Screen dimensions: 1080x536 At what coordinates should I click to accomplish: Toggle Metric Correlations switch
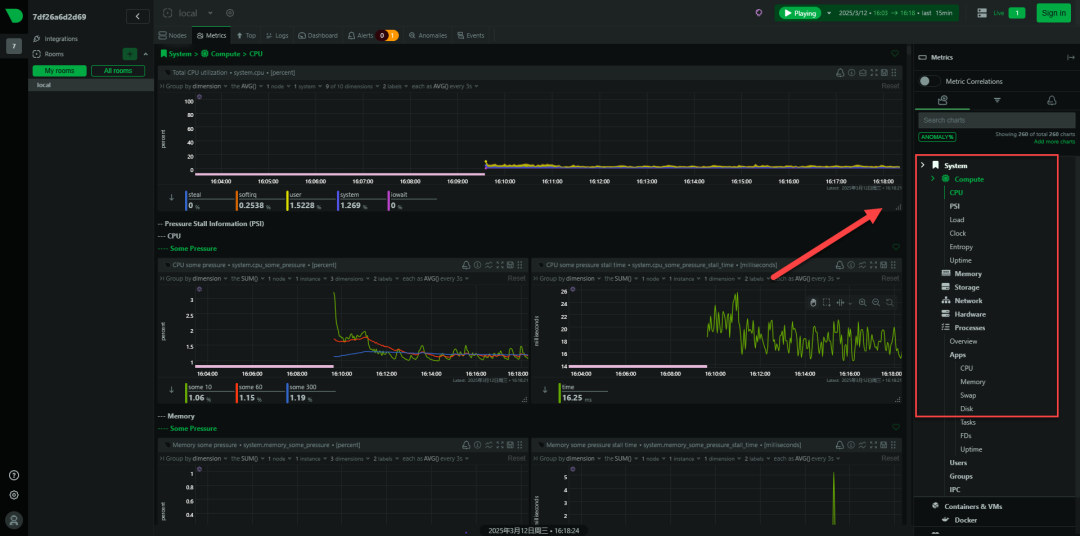tap(930, 81)
